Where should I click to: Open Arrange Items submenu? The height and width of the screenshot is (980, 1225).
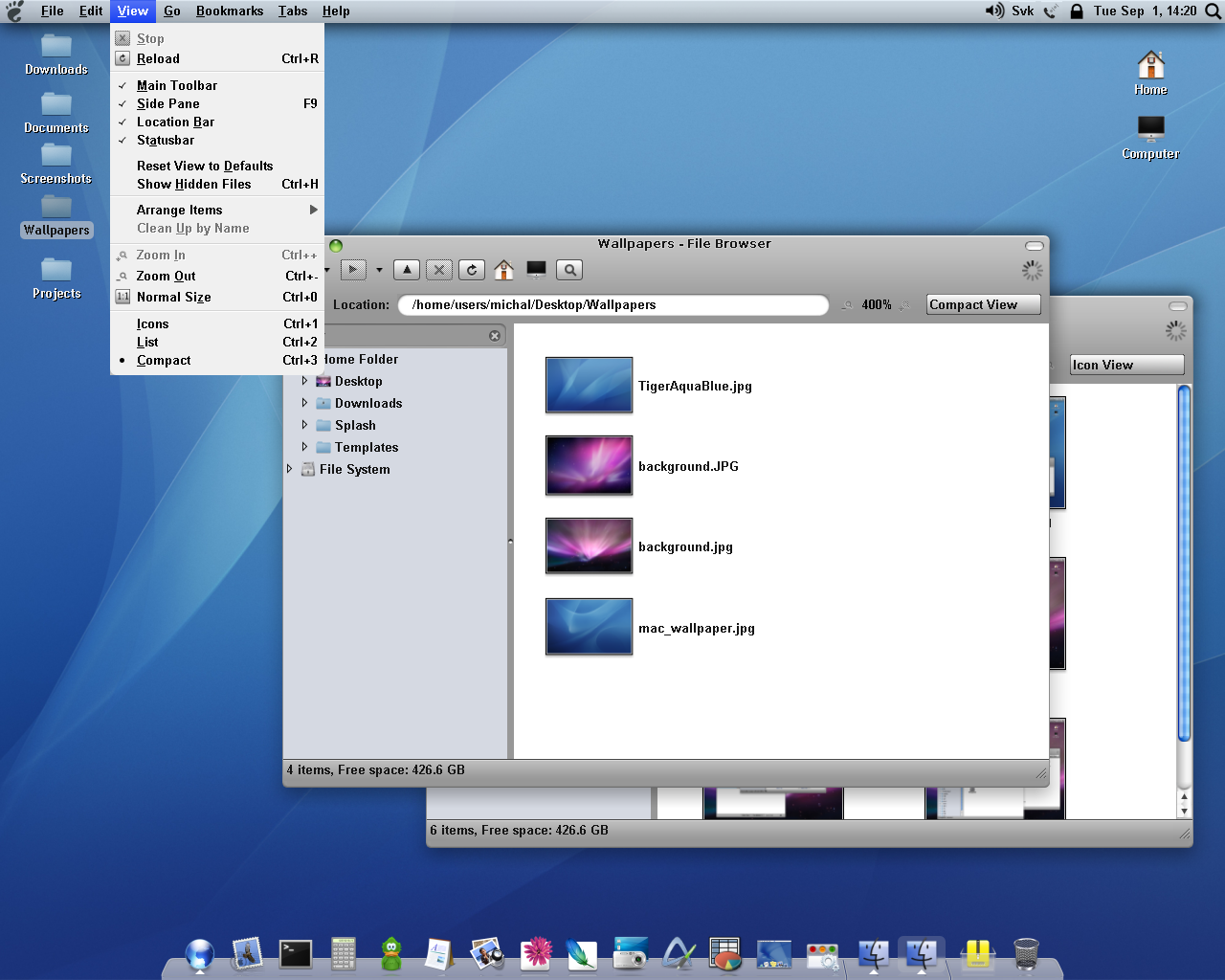tap(217, 210)
